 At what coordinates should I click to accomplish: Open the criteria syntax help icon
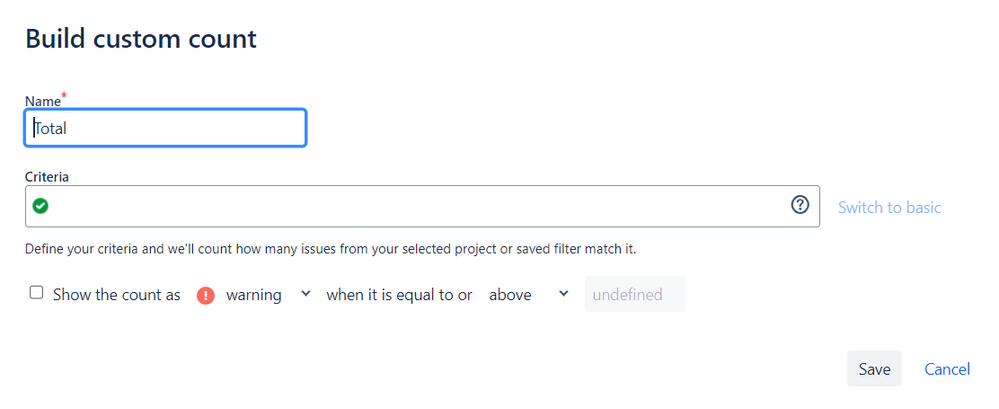[800, 205]
